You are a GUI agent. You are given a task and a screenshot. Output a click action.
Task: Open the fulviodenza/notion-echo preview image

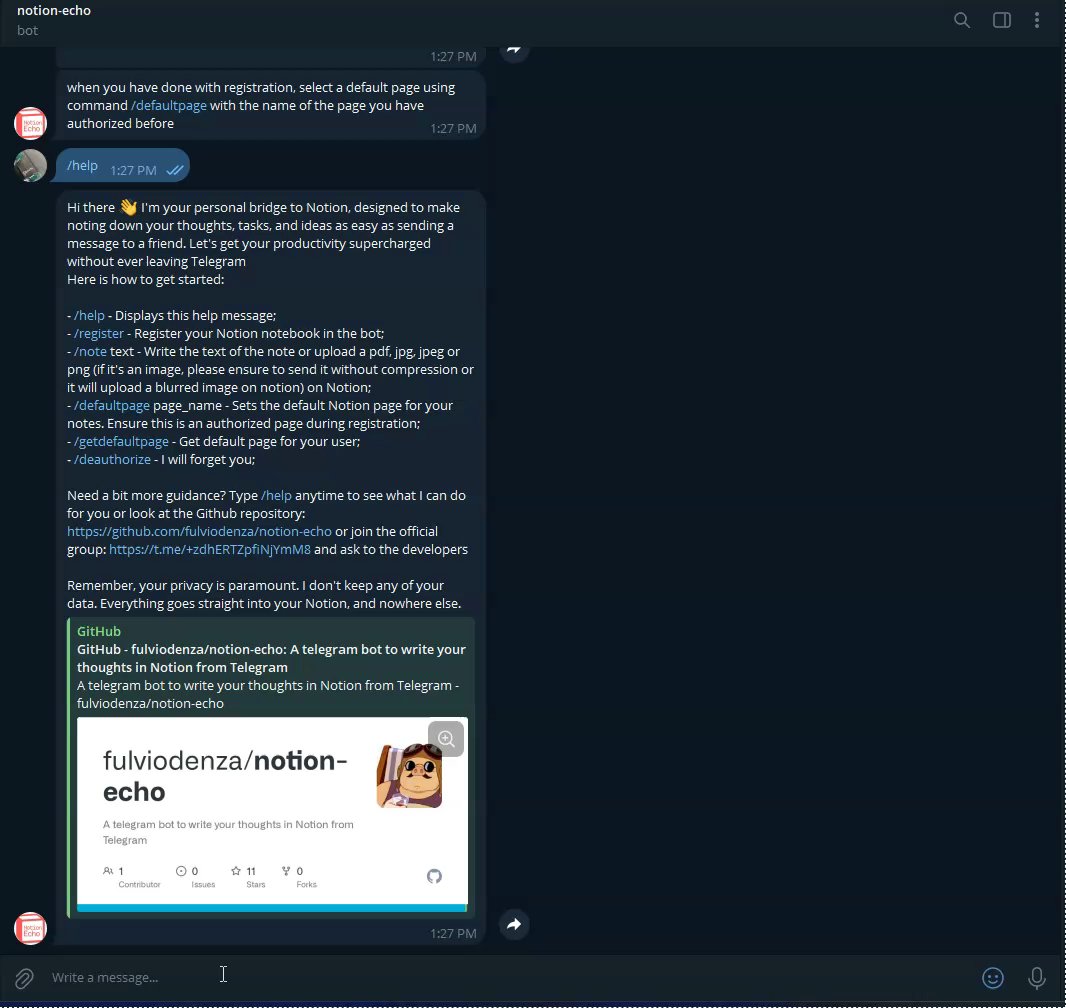(272, 814)
